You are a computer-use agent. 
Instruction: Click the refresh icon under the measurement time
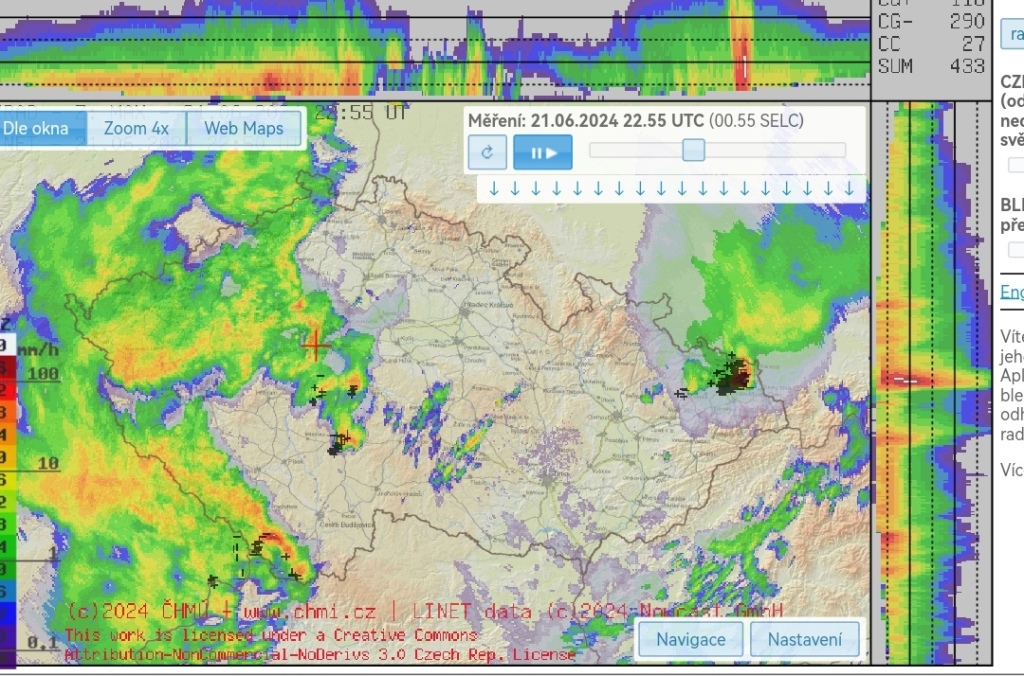click(x=487, y=153)
